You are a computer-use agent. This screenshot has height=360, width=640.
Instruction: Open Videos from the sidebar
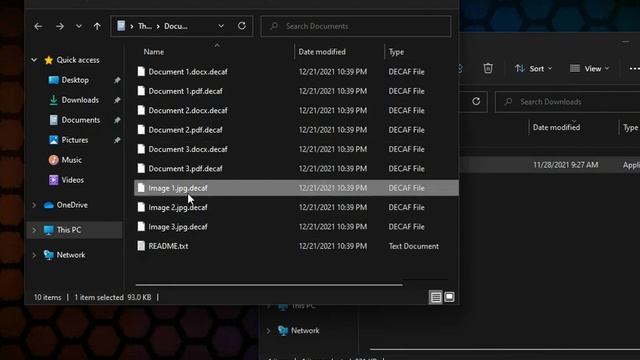tap(73, 180)
